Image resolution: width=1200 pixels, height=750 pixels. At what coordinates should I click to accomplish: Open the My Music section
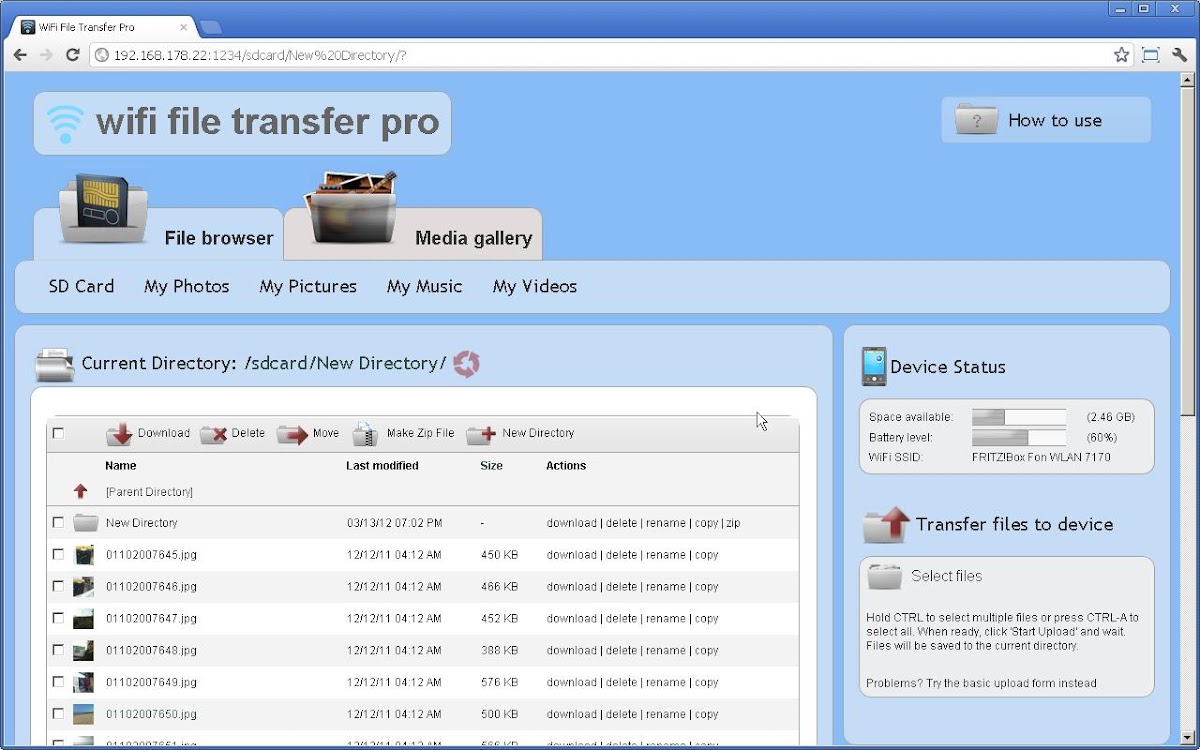pos(424,286)
